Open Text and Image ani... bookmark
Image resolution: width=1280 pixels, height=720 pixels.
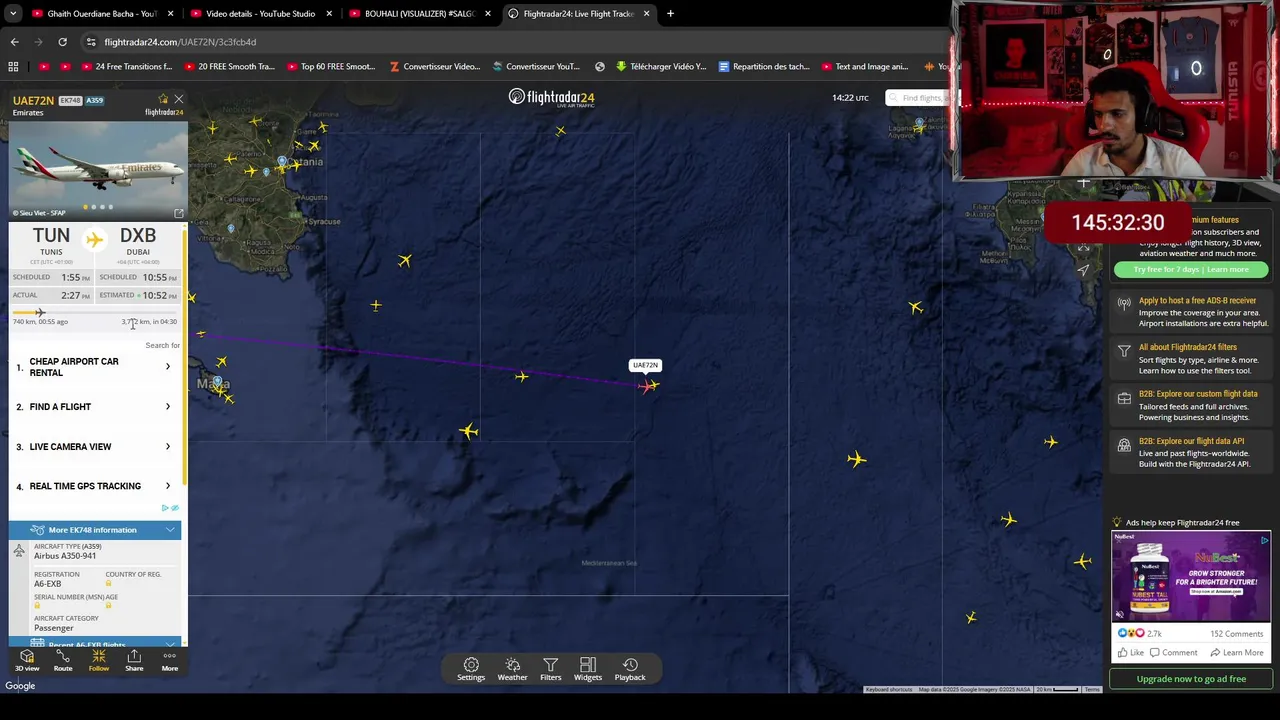(x=864, y=67)
